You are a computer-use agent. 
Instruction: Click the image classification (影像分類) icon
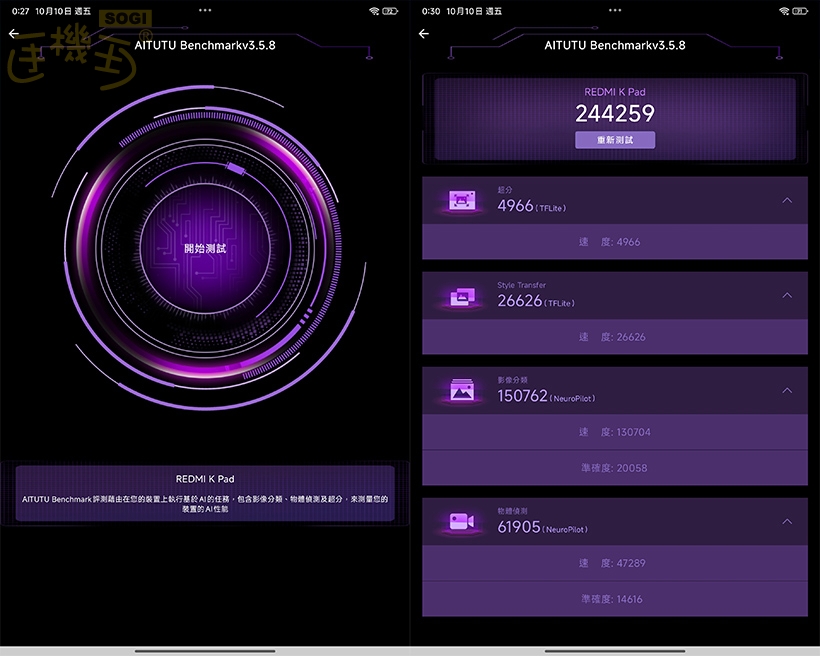click(x=461, y=391)
